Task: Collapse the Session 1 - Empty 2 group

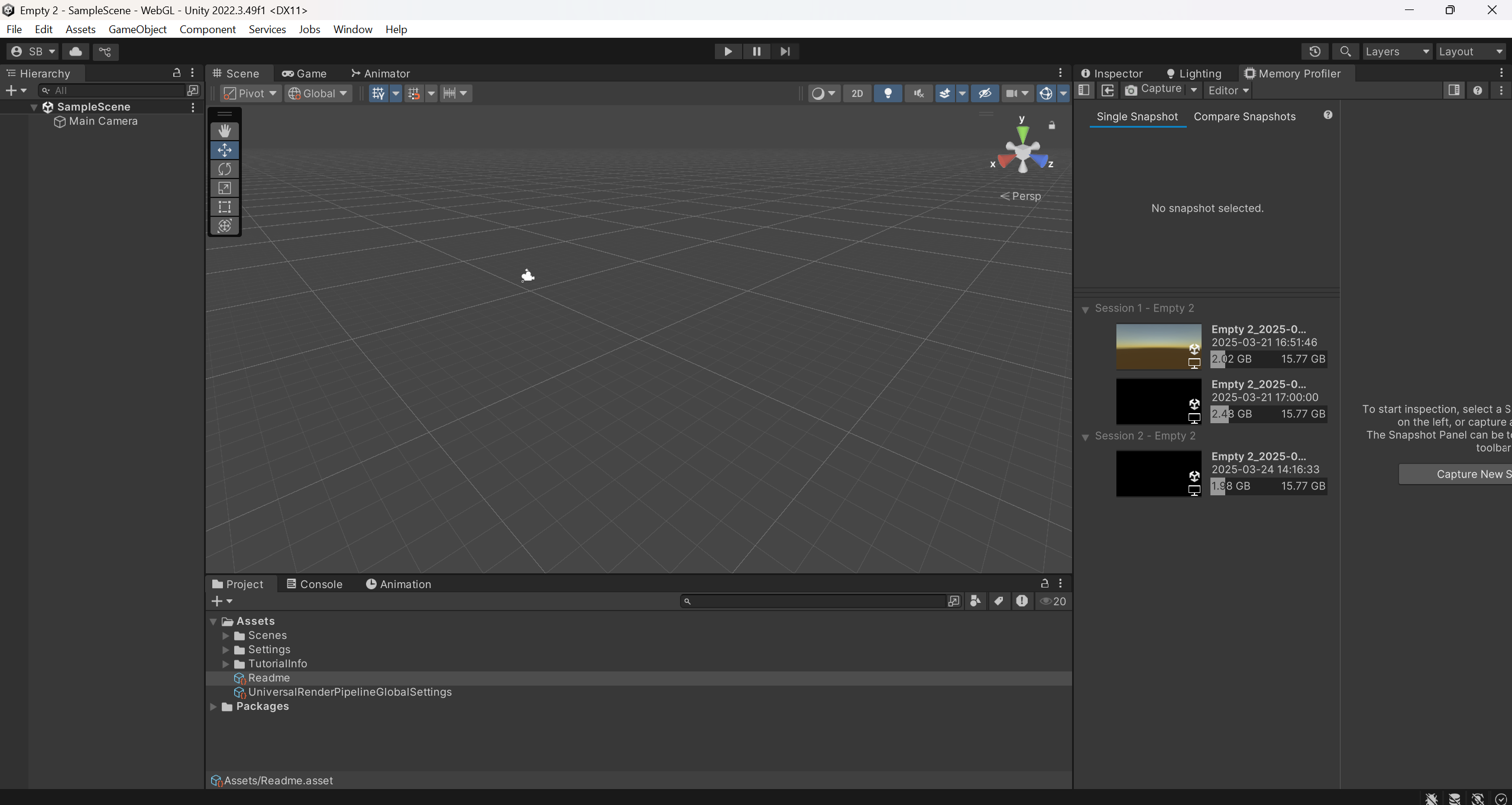Action: pyautogui.click(x=1085, y=309)
